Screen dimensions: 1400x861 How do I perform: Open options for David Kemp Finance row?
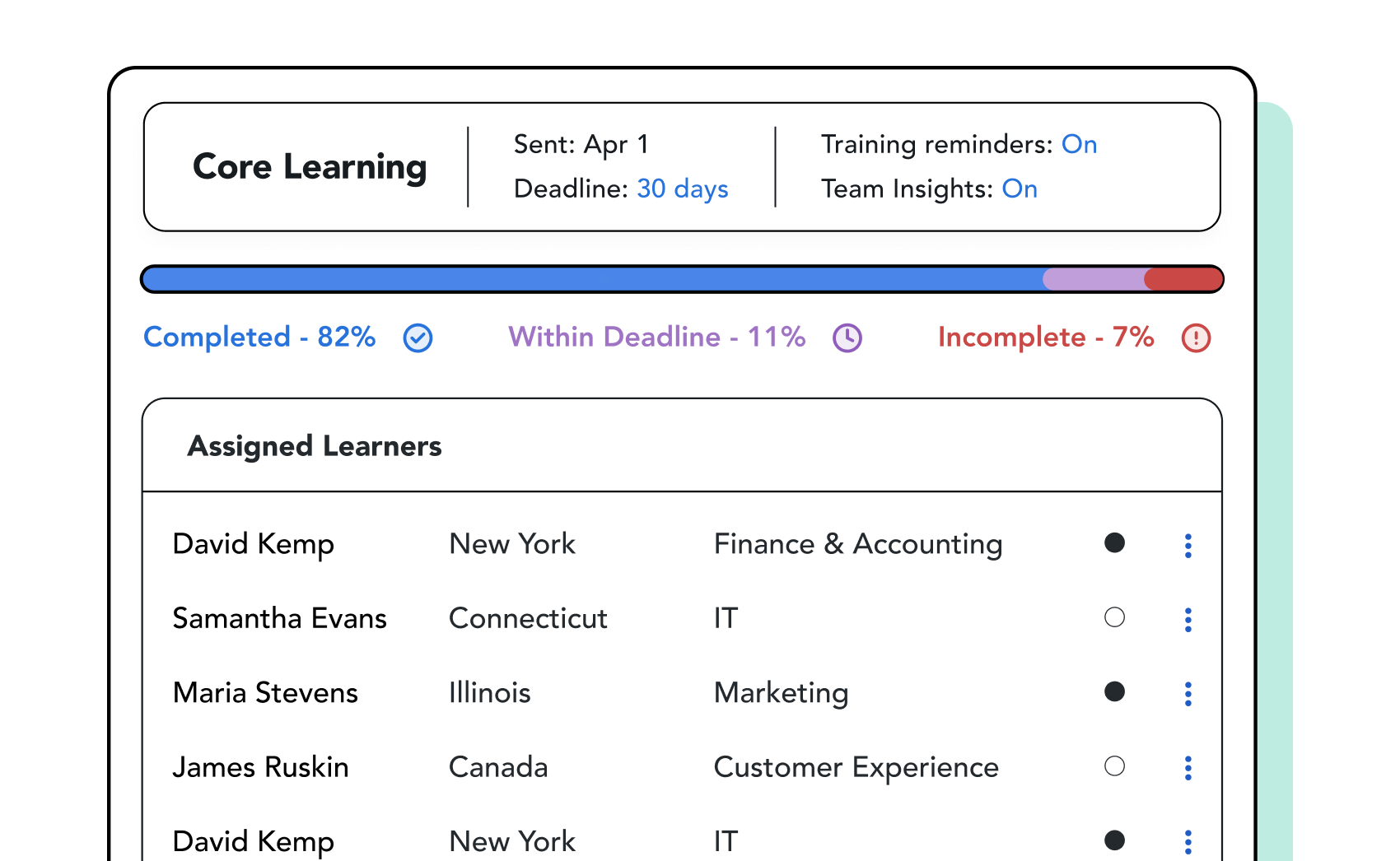(1188, 545)
